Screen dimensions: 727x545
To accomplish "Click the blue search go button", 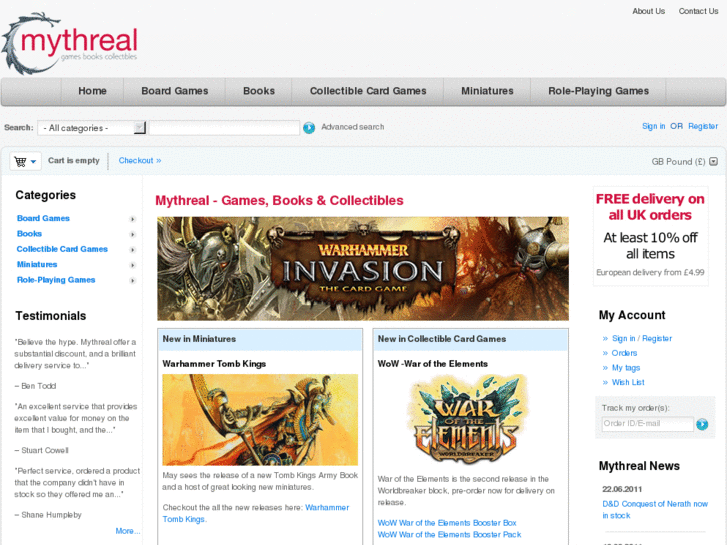I will (x=309, y=128).
